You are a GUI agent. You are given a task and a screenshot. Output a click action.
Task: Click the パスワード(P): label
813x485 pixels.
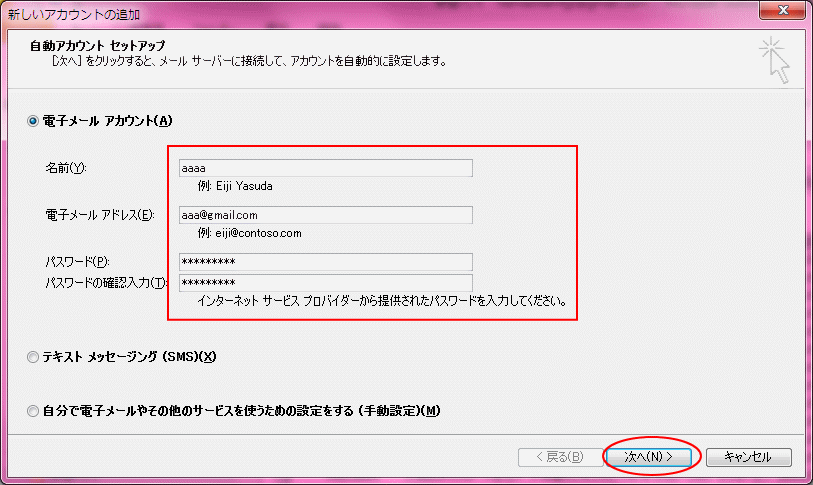click(78, 261)
